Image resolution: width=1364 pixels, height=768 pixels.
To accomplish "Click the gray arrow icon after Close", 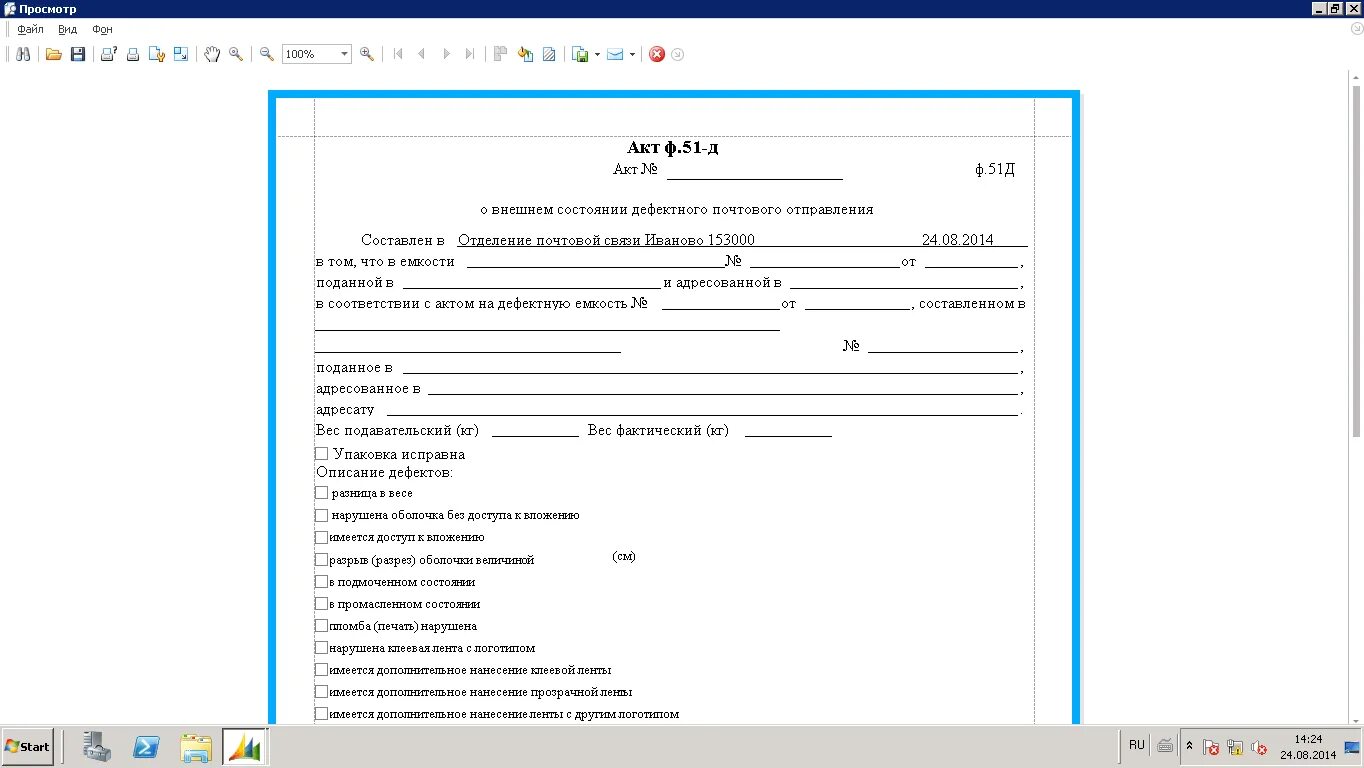I will pos(678,54).
